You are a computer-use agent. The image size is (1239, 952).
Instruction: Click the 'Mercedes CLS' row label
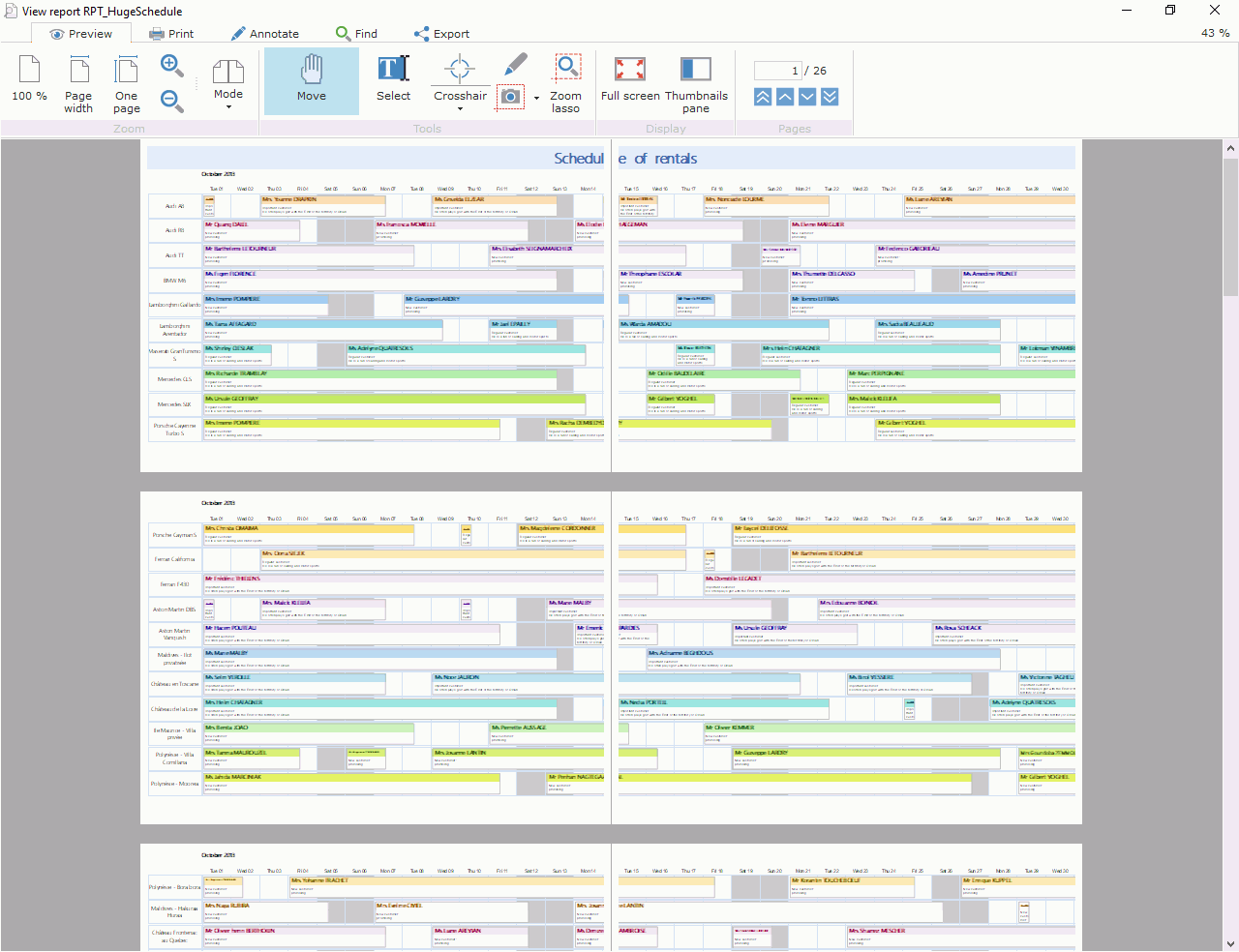pos(175,379)
